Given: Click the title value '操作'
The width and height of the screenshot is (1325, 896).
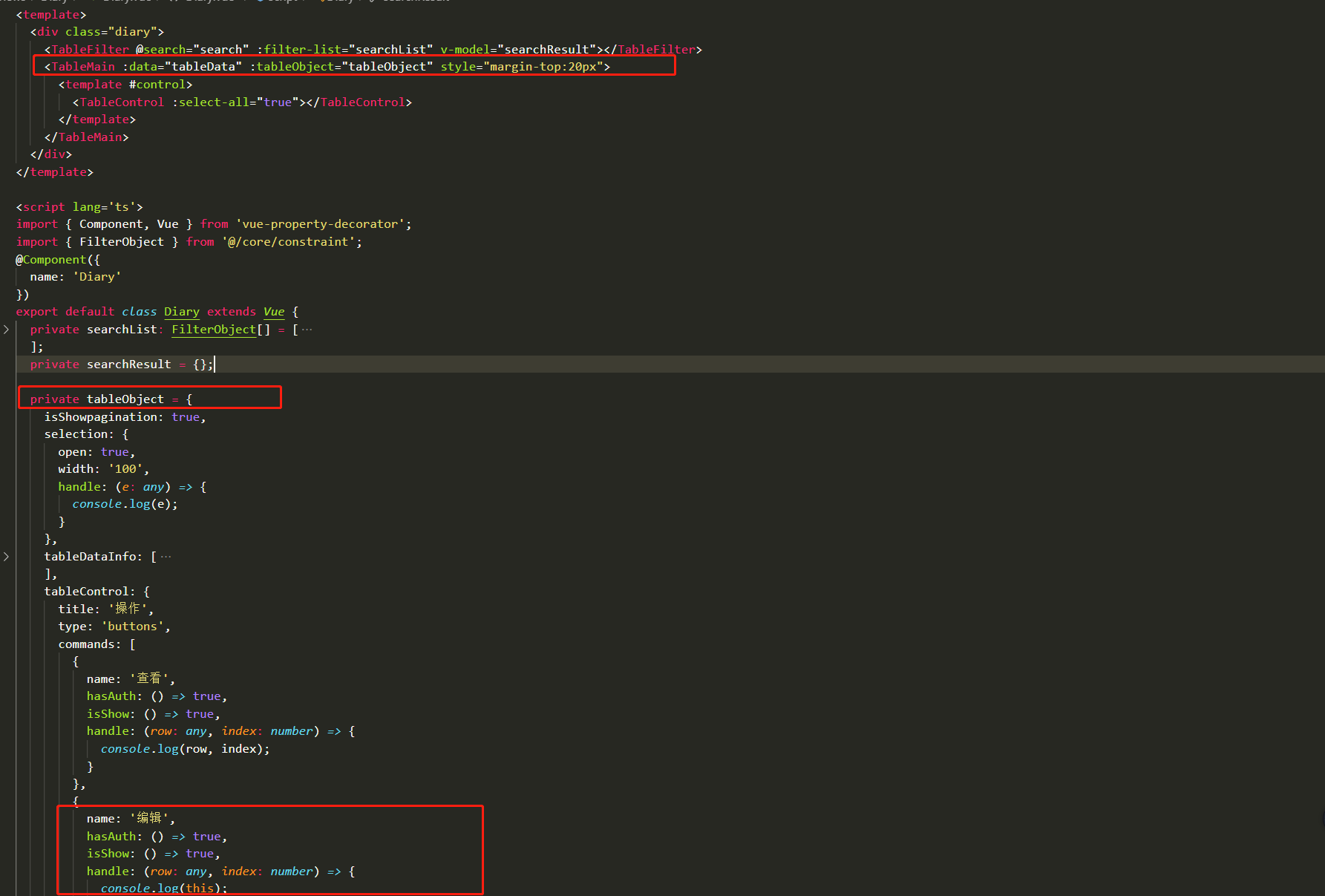Looking at the screenshot, I should 128,609.
